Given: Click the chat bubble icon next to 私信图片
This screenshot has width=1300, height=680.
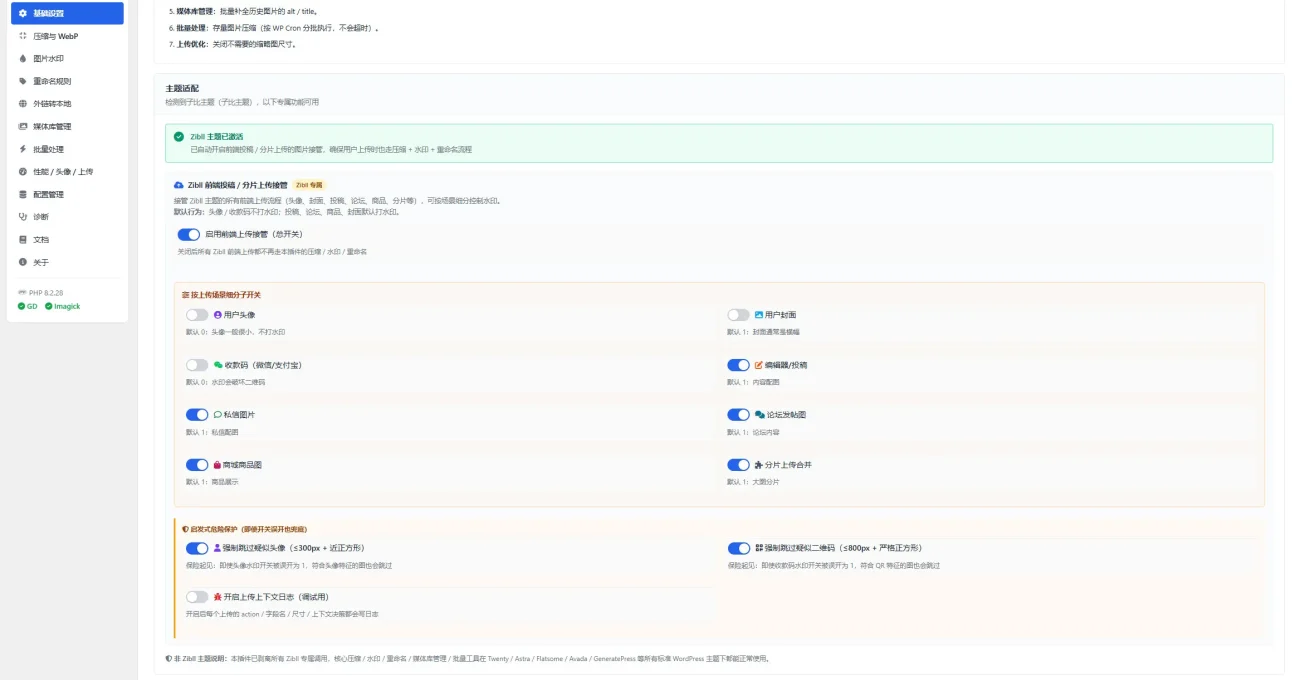Looking at the screenshot, I should pyautogui.click(x=218, y=415).
